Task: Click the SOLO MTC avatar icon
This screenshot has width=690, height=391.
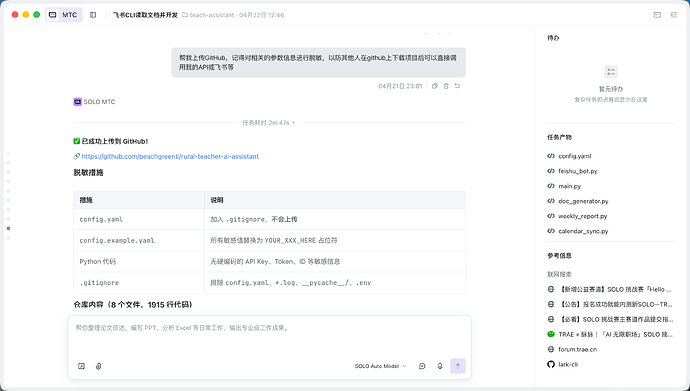Action: click(77, 102)
